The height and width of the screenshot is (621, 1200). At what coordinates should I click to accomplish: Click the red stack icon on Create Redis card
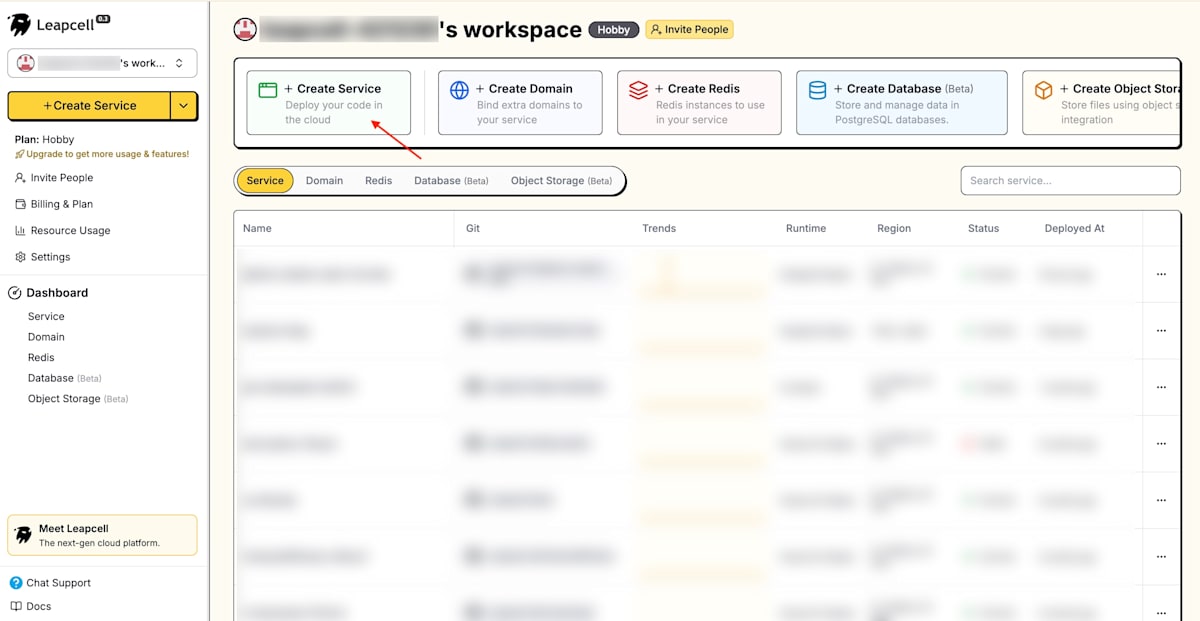(x=638, y=90)
